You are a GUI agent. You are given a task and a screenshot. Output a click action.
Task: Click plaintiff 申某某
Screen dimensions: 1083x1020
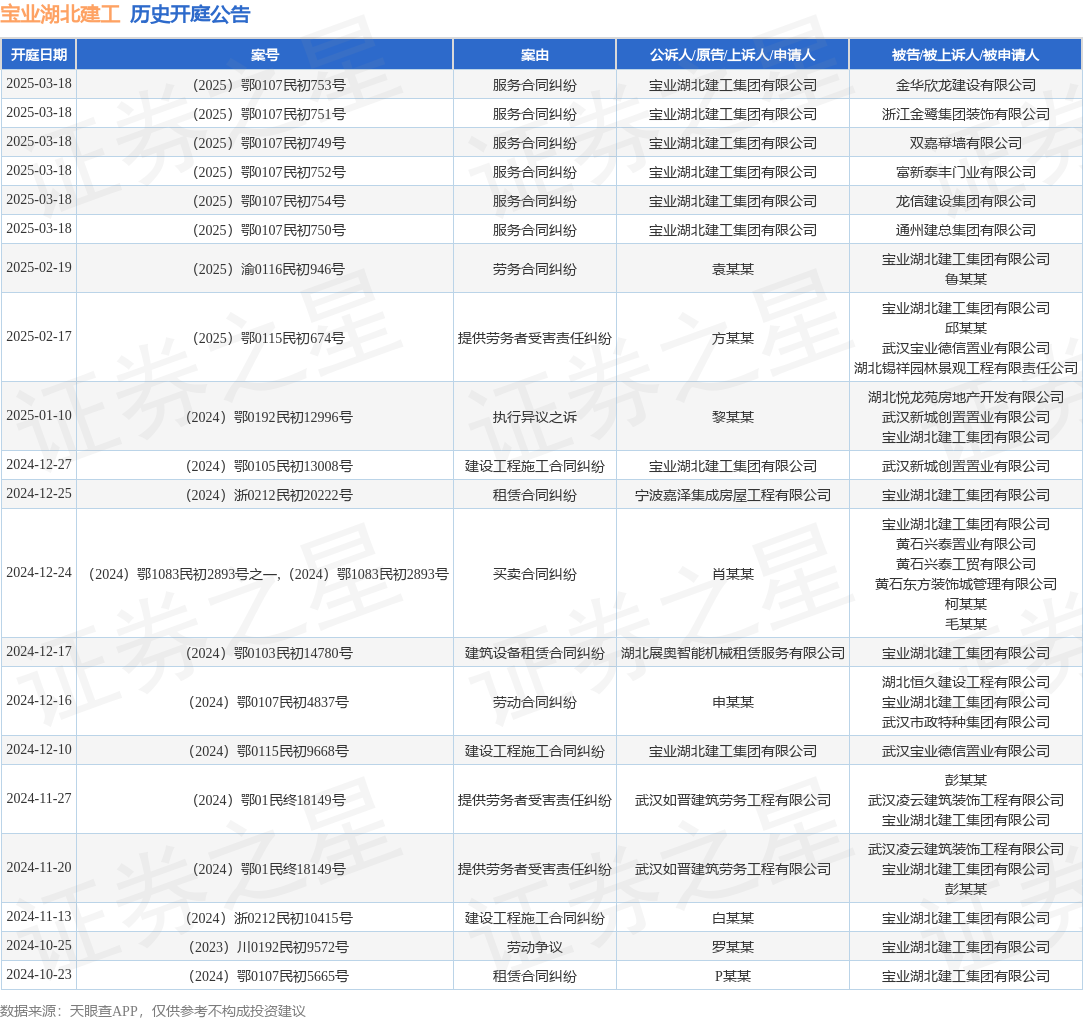733,702
